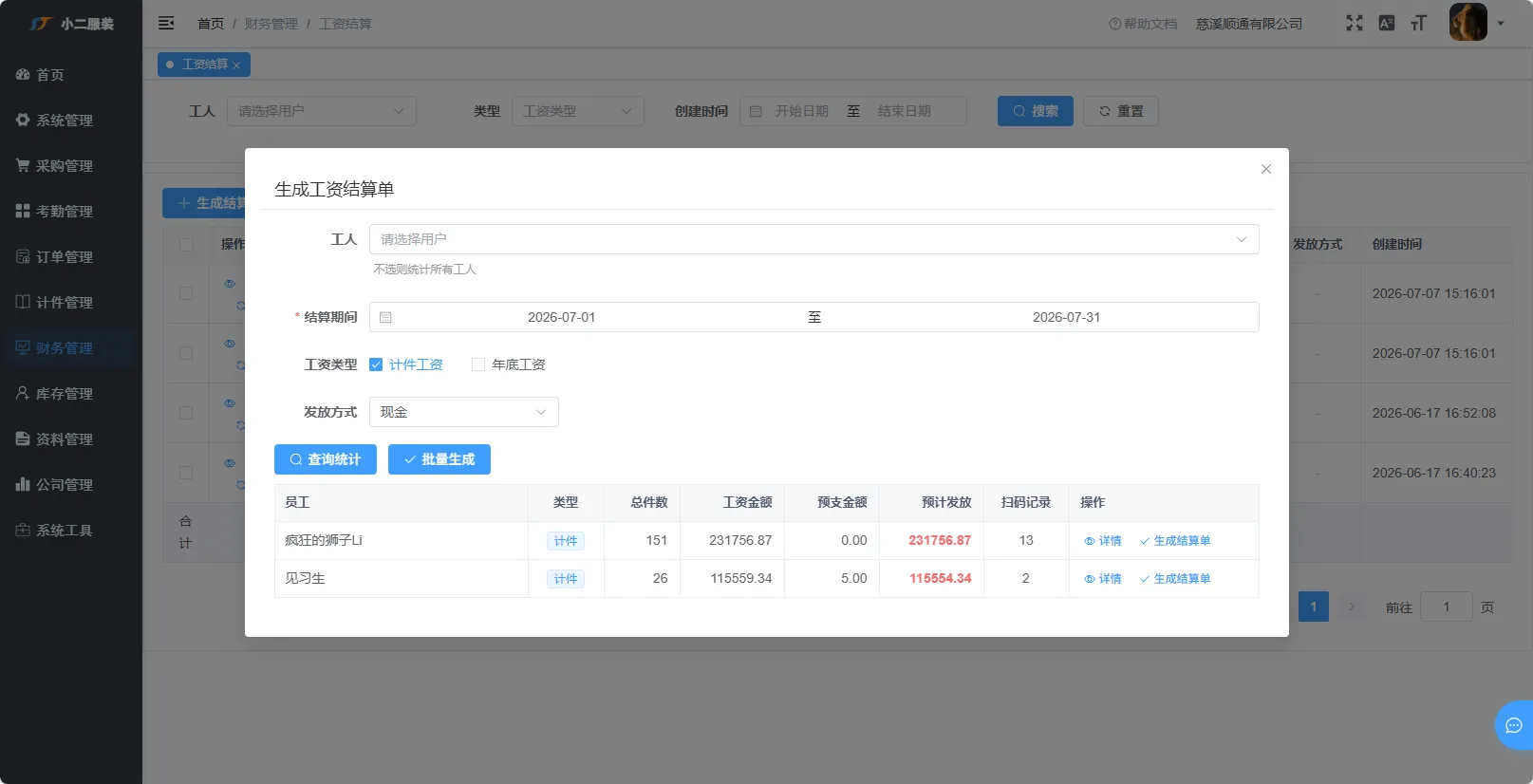This screenshot has height=784, width=1533.
Task: Edit end date 2026-07-31 field
Action: [1066, 317]
